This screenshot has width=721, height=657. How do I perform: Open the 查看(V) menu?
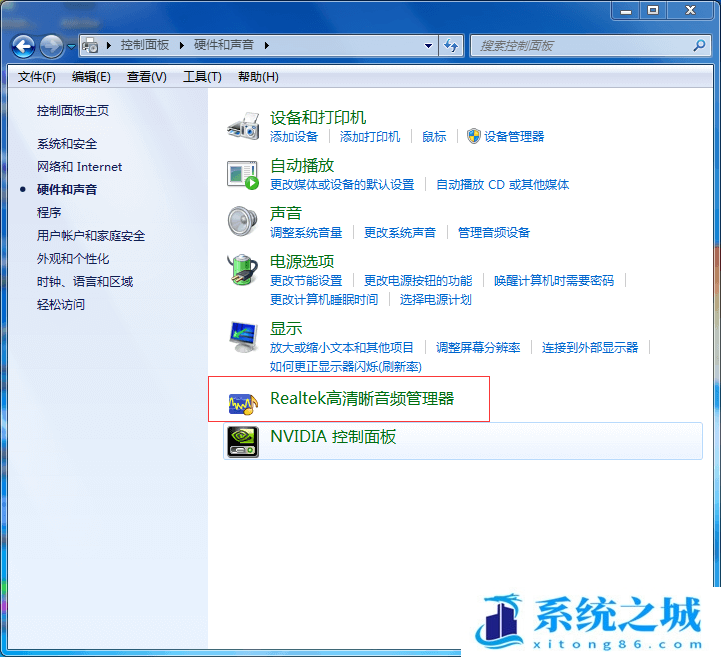(146, 77)
